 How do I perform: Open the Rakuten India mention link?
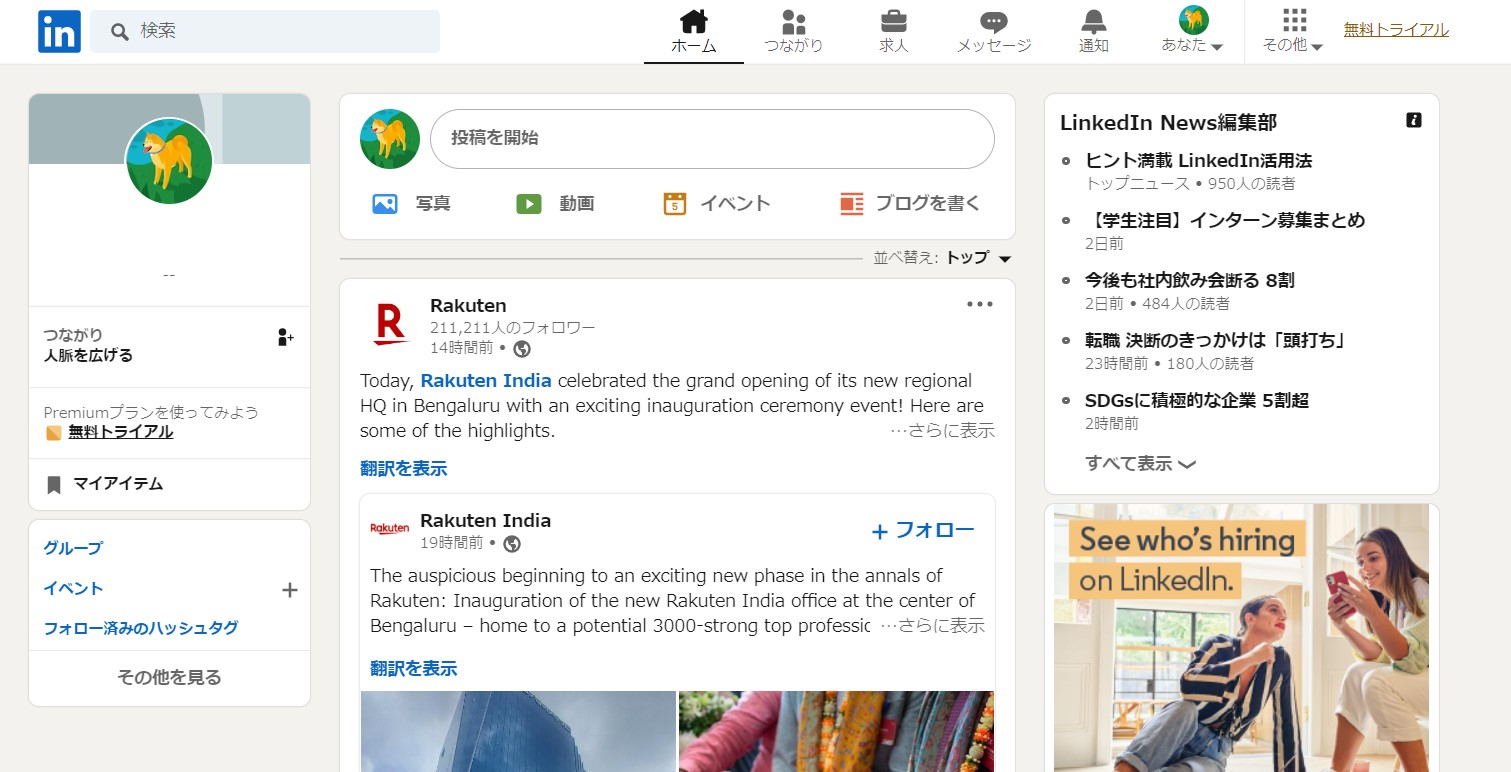click(486, 380)
